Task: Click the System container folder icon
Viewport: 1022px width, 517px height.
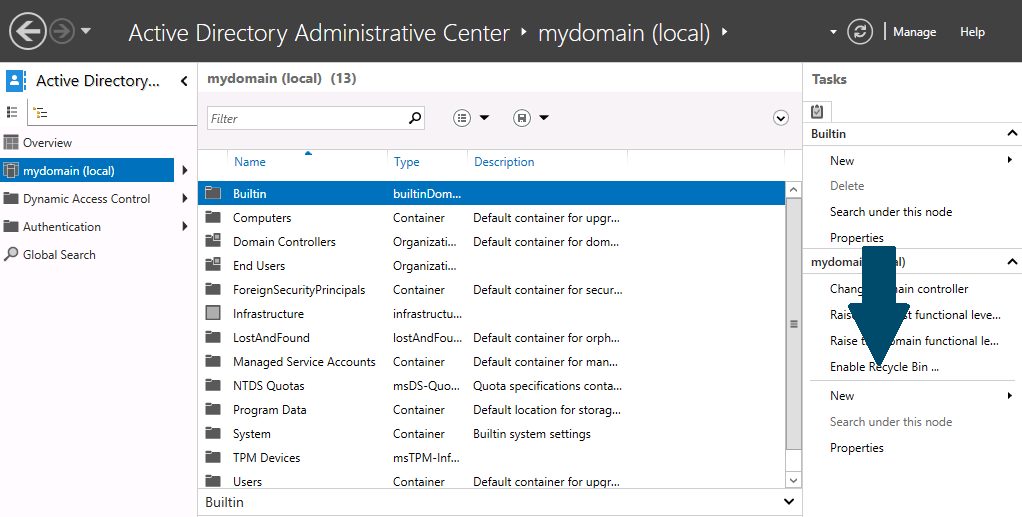Action: pos(213,434)
